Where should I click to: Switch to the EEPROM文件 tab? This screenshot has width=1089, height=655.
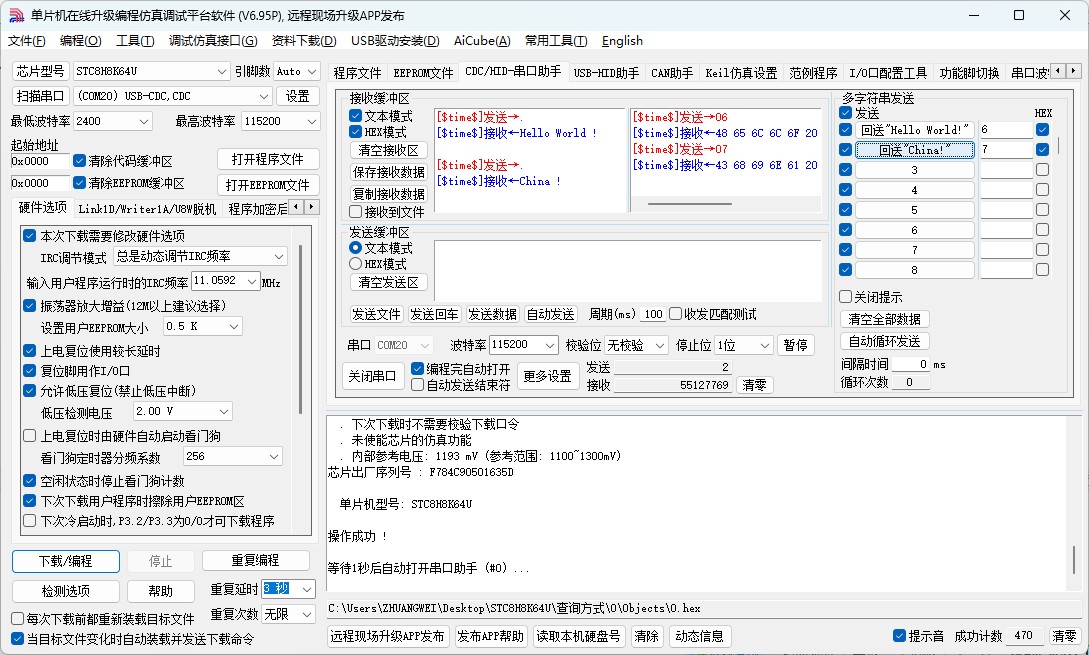pyautogui.click(x=423, y=73)
